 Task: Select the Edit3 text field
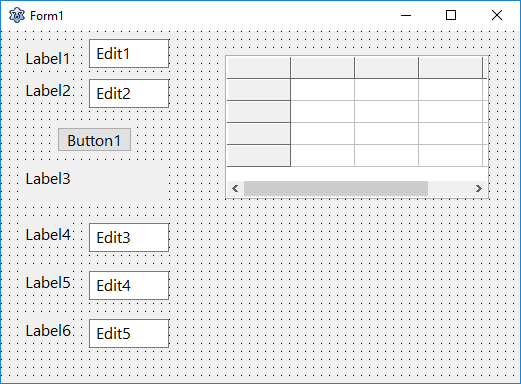[129, 238]
